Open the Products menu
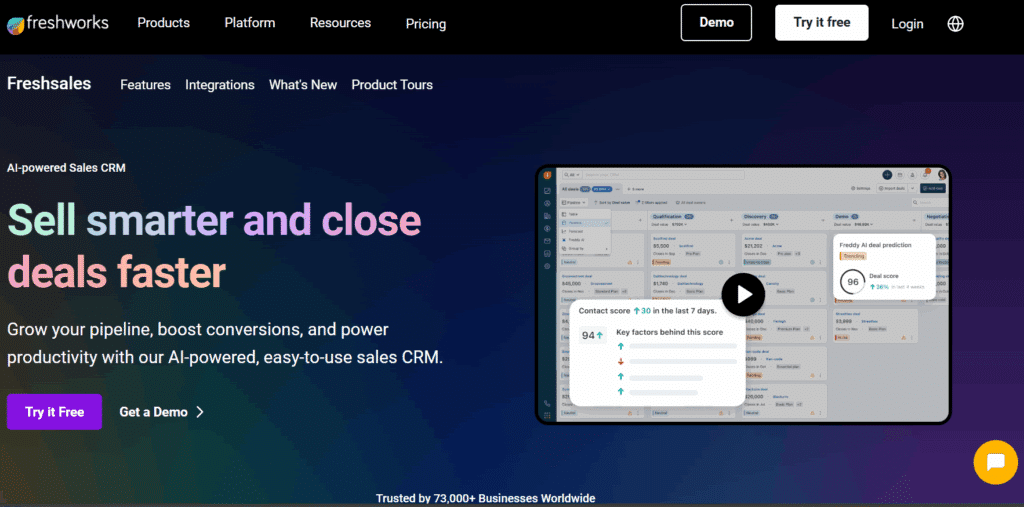This screenshot has width=1024, height=507. [x=163, y=23]
